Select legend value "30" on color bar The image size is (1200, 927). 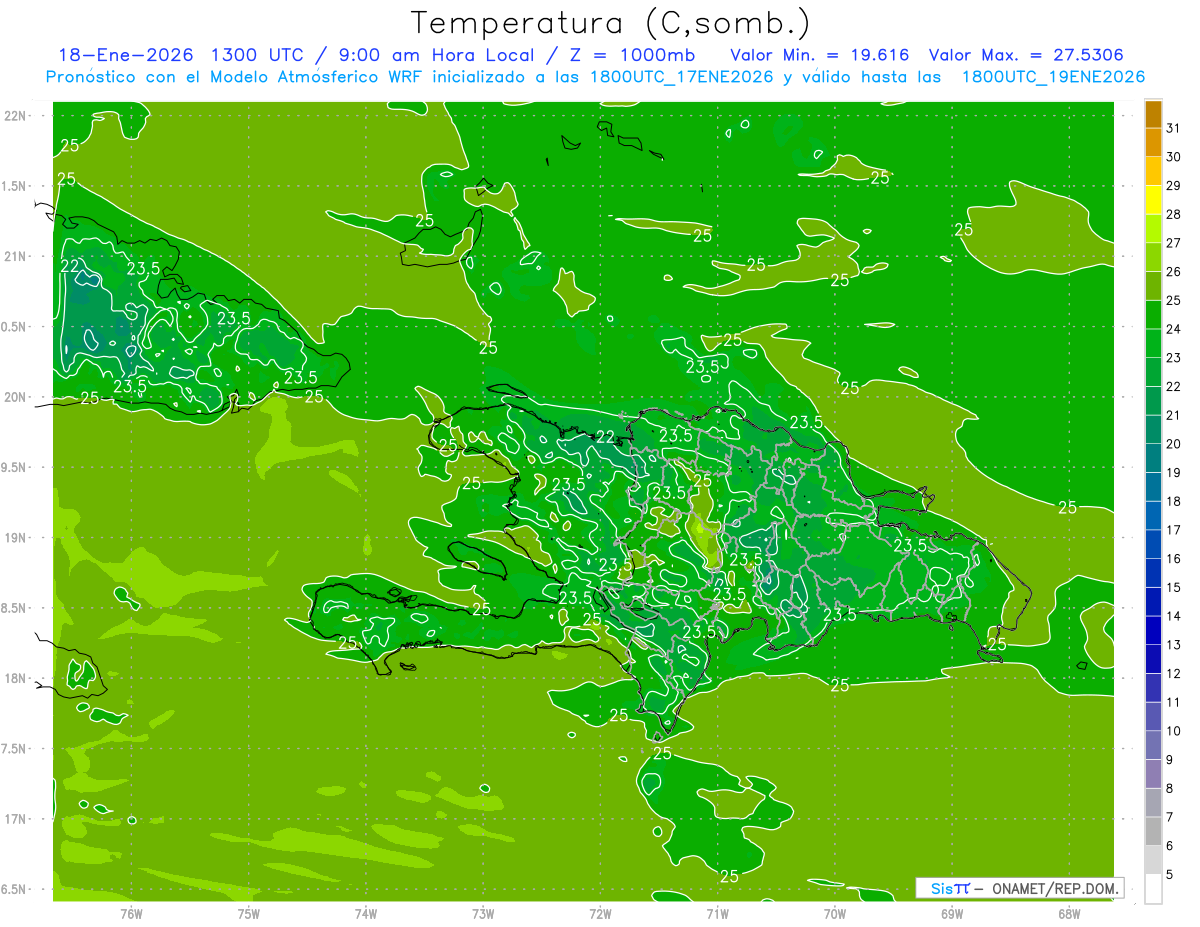click(1173, 157)
